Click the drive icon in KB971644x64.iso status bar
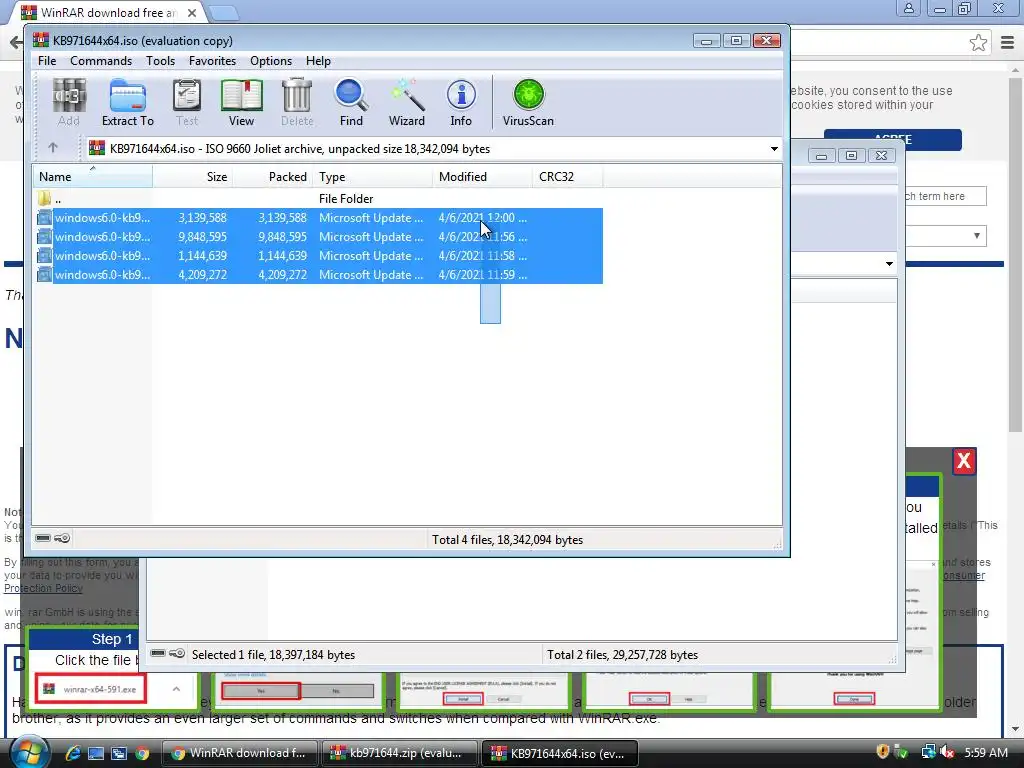 pos(43,538)
